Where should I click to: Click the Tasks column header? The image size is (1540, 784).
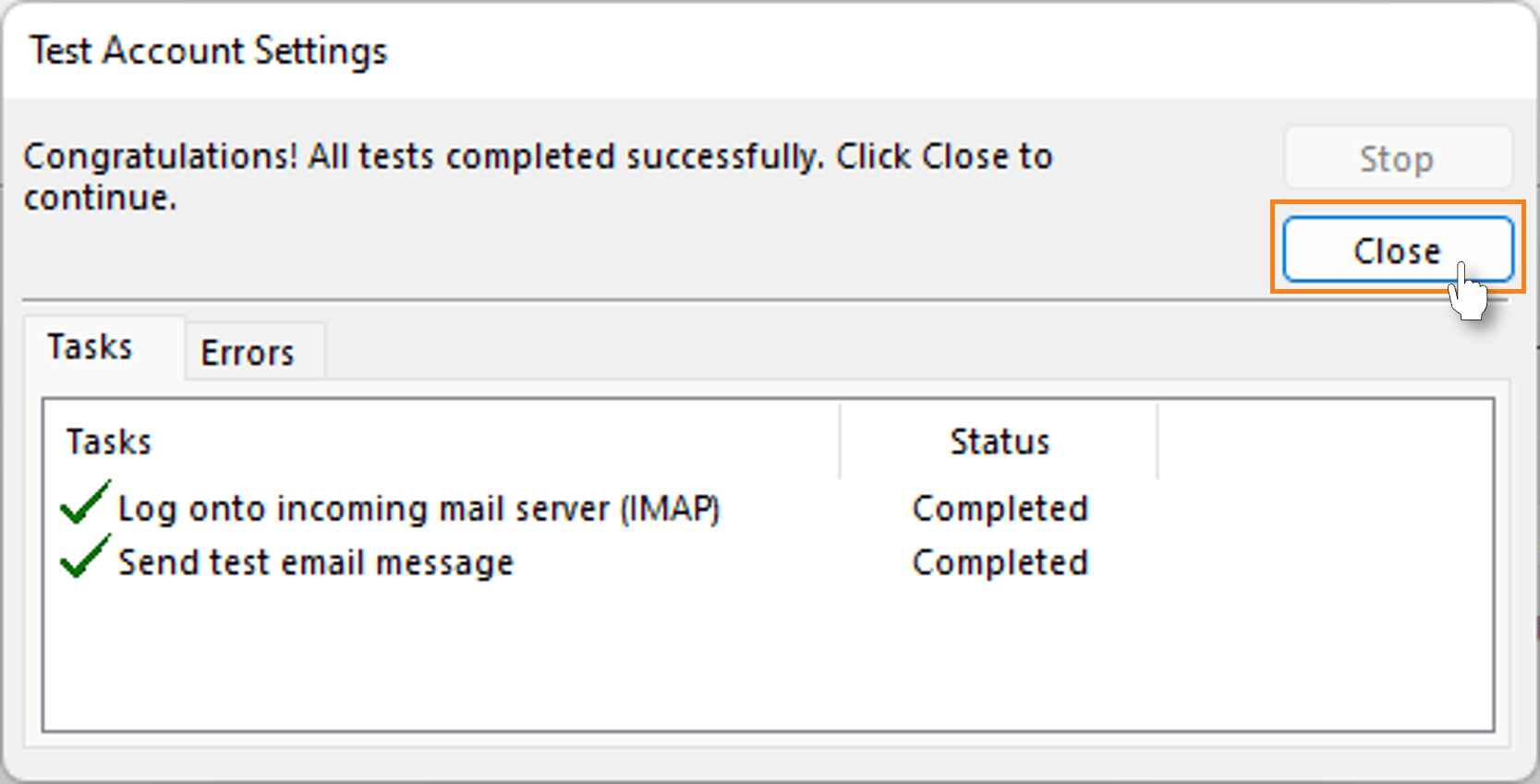(x=108, y=441)
